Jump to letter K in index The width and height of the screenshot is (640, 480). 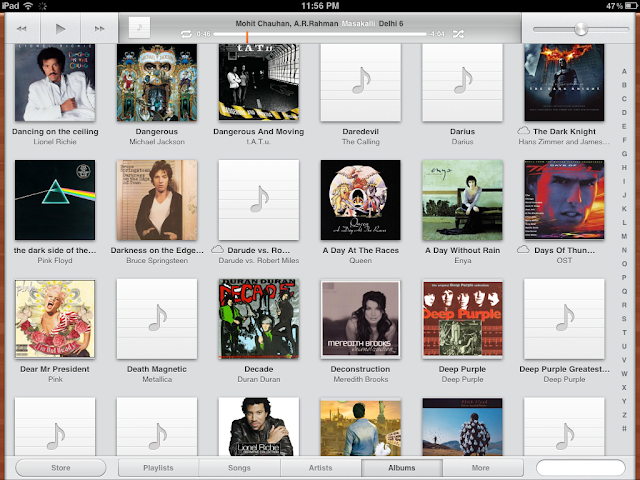pyautogui.click(x=624, y=209)
